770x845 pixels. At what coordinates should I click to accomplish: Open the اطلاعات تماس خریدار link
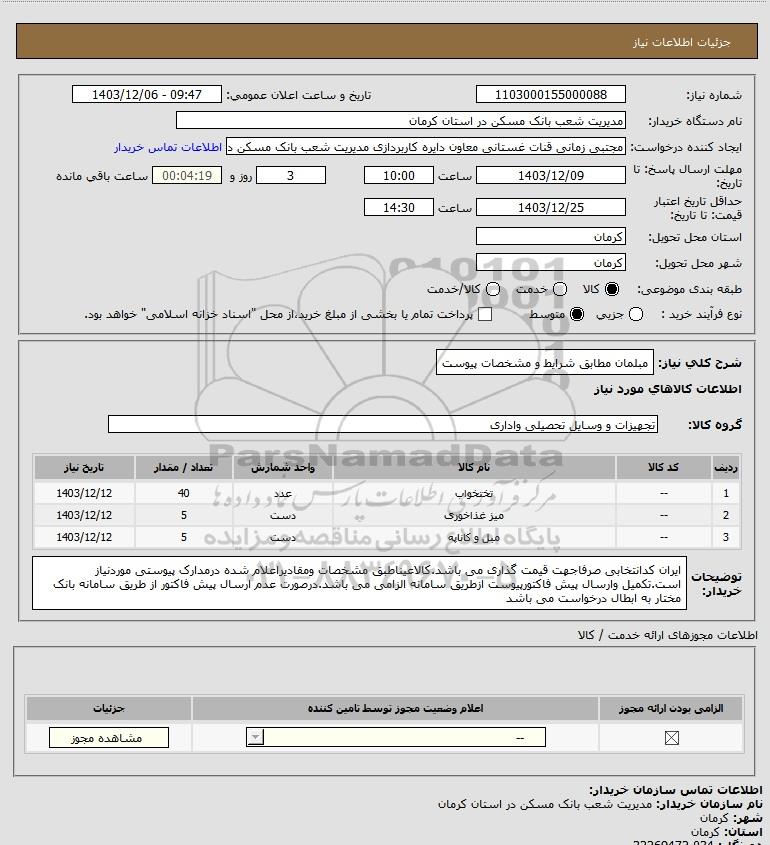pyautogui.click(x=168, y=147)
